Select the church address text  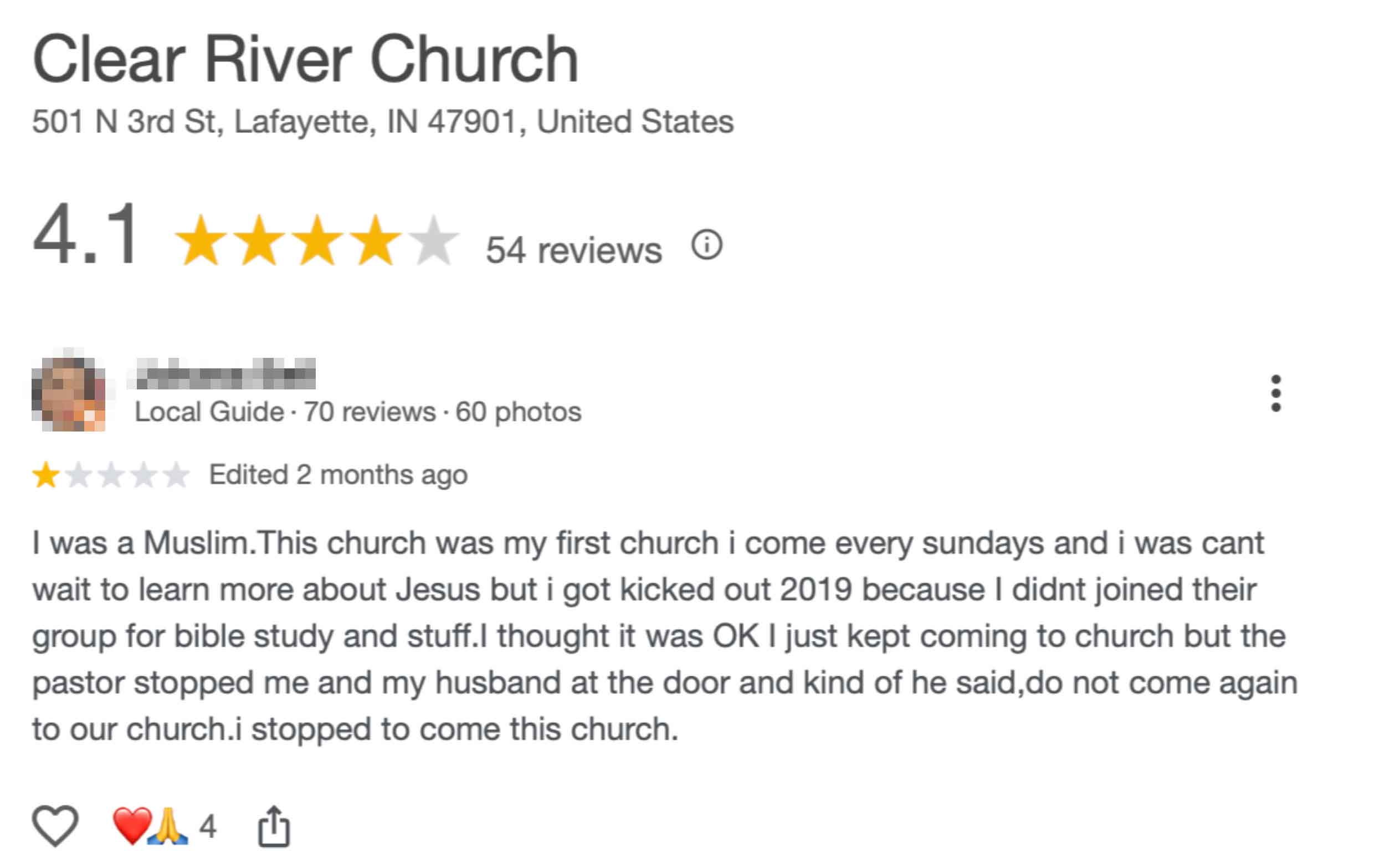point(382,122)
